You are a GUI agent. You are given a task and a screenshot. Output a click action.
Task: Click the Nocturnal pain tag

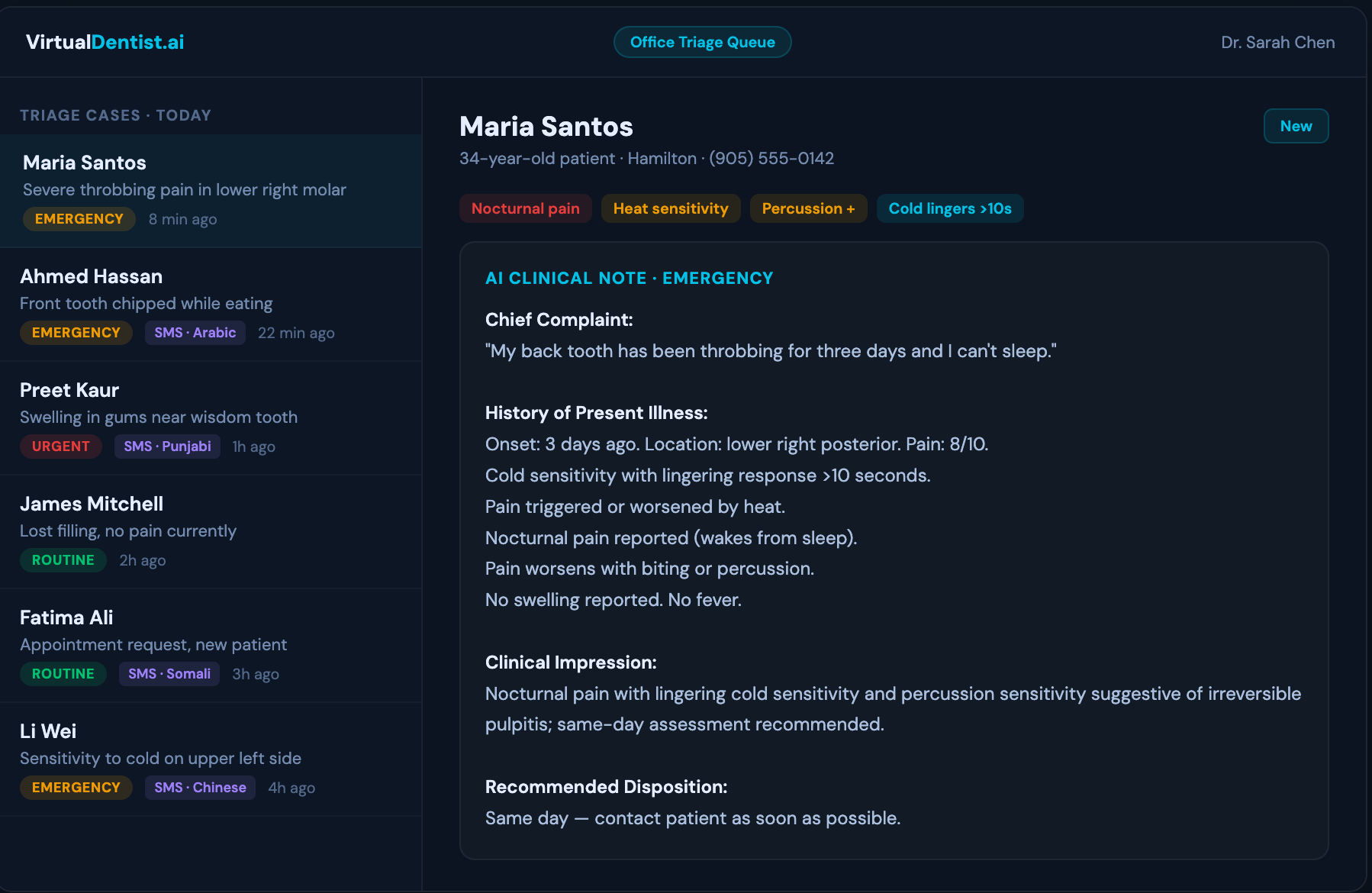pyautogui.click(x=525, y=208)
